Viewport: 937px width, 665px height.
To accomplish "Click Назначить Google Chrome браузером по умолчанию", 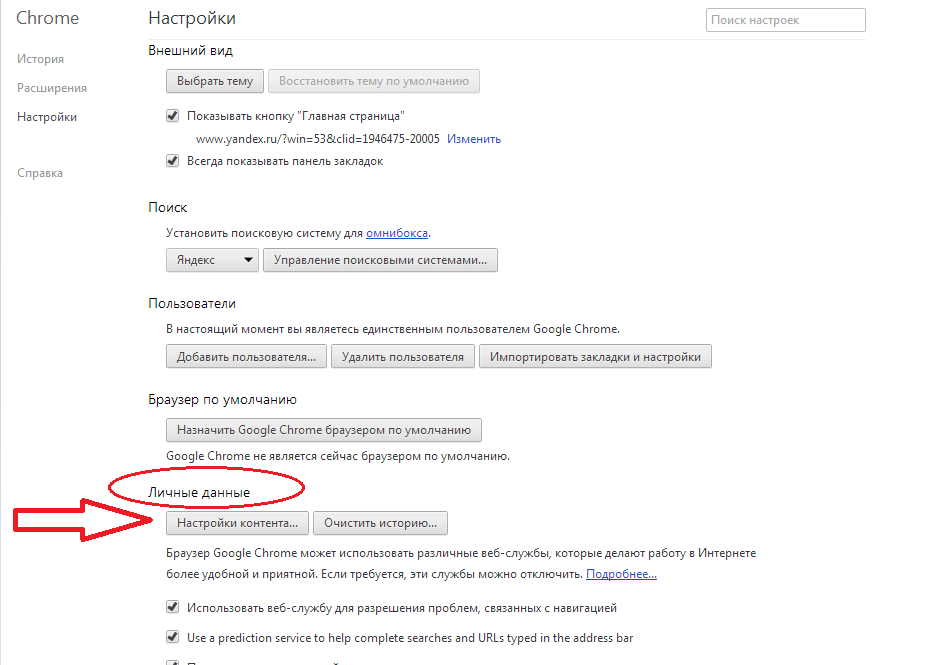I will coord(324,430).
